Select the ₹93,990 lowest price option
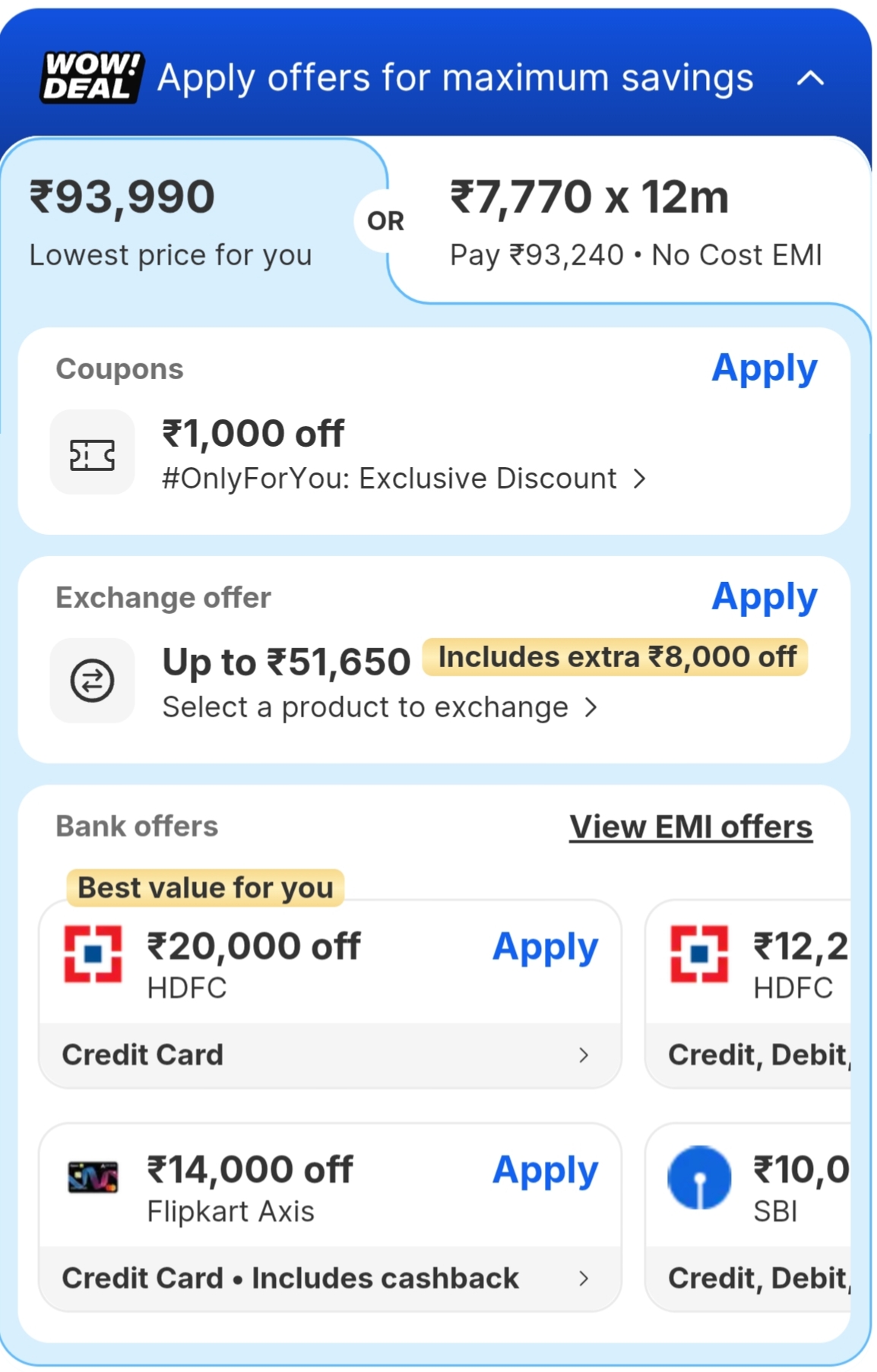The width and height of the screenshot is (877, 1372). (171, 221)
